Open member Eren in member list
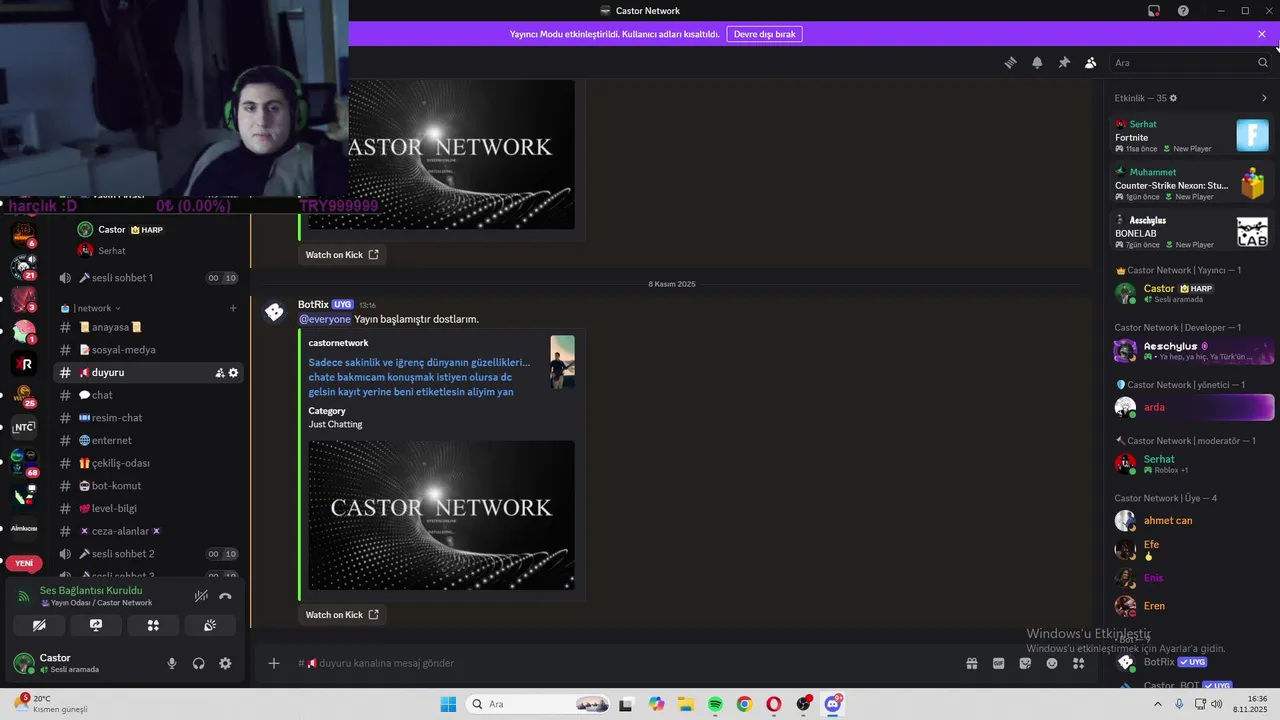 [x=1193, y=606]
